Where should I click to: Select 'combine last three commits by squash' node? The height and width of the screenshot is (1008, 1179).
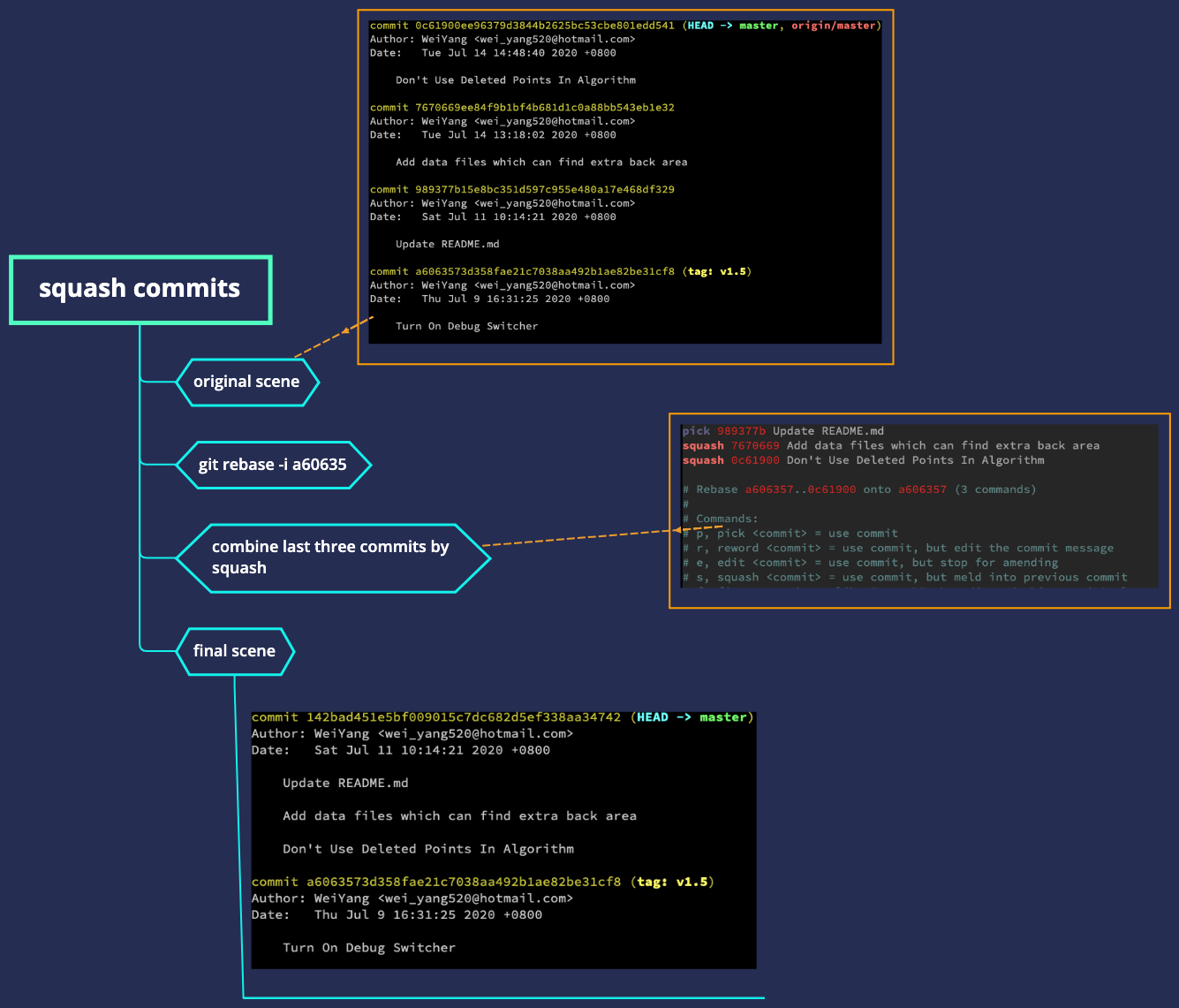332,557
